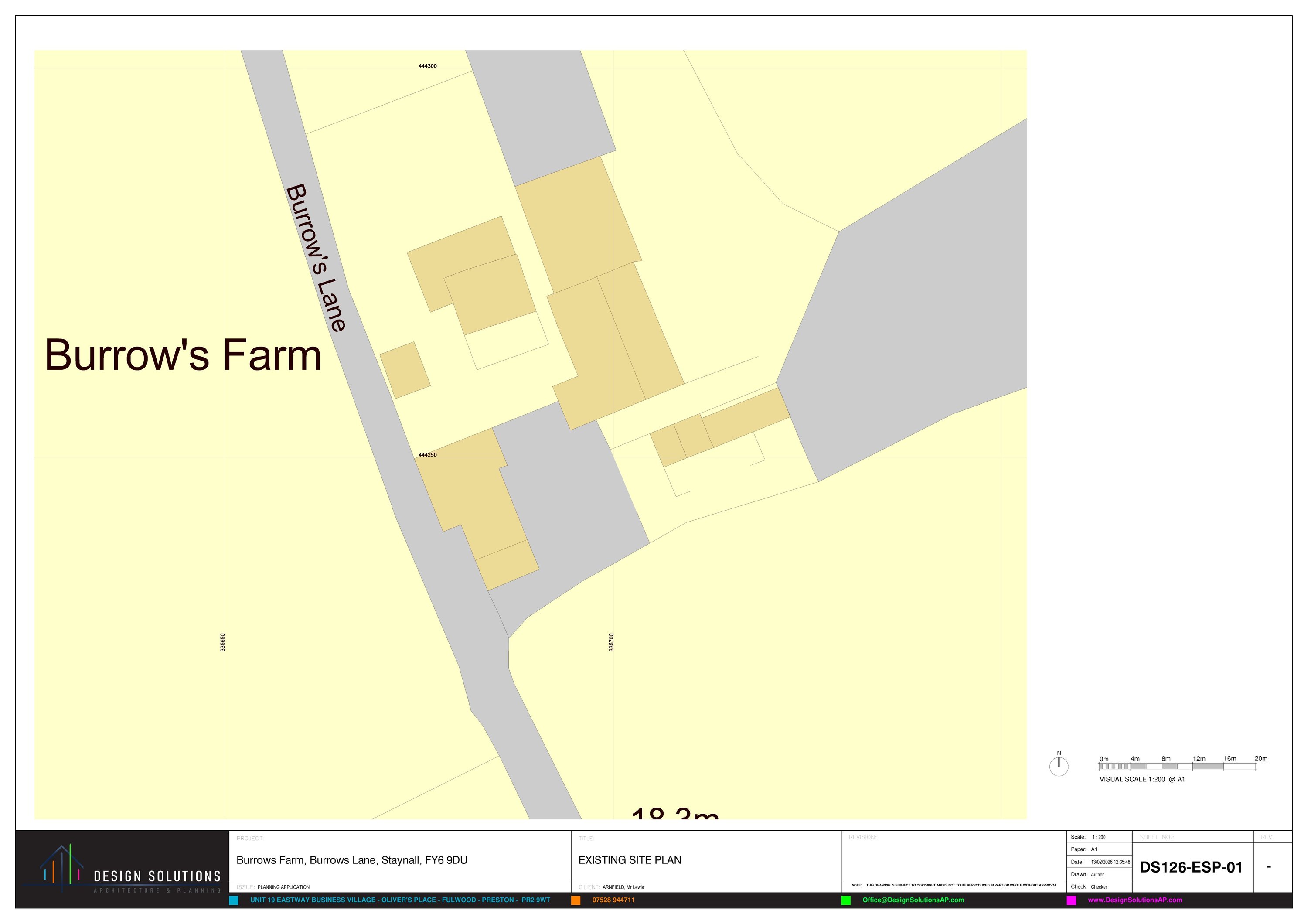1308x924 pixels.
Task: Click the VISUAL SCALE 1:200 @ A1 caption
Action: pos(1141,779)
